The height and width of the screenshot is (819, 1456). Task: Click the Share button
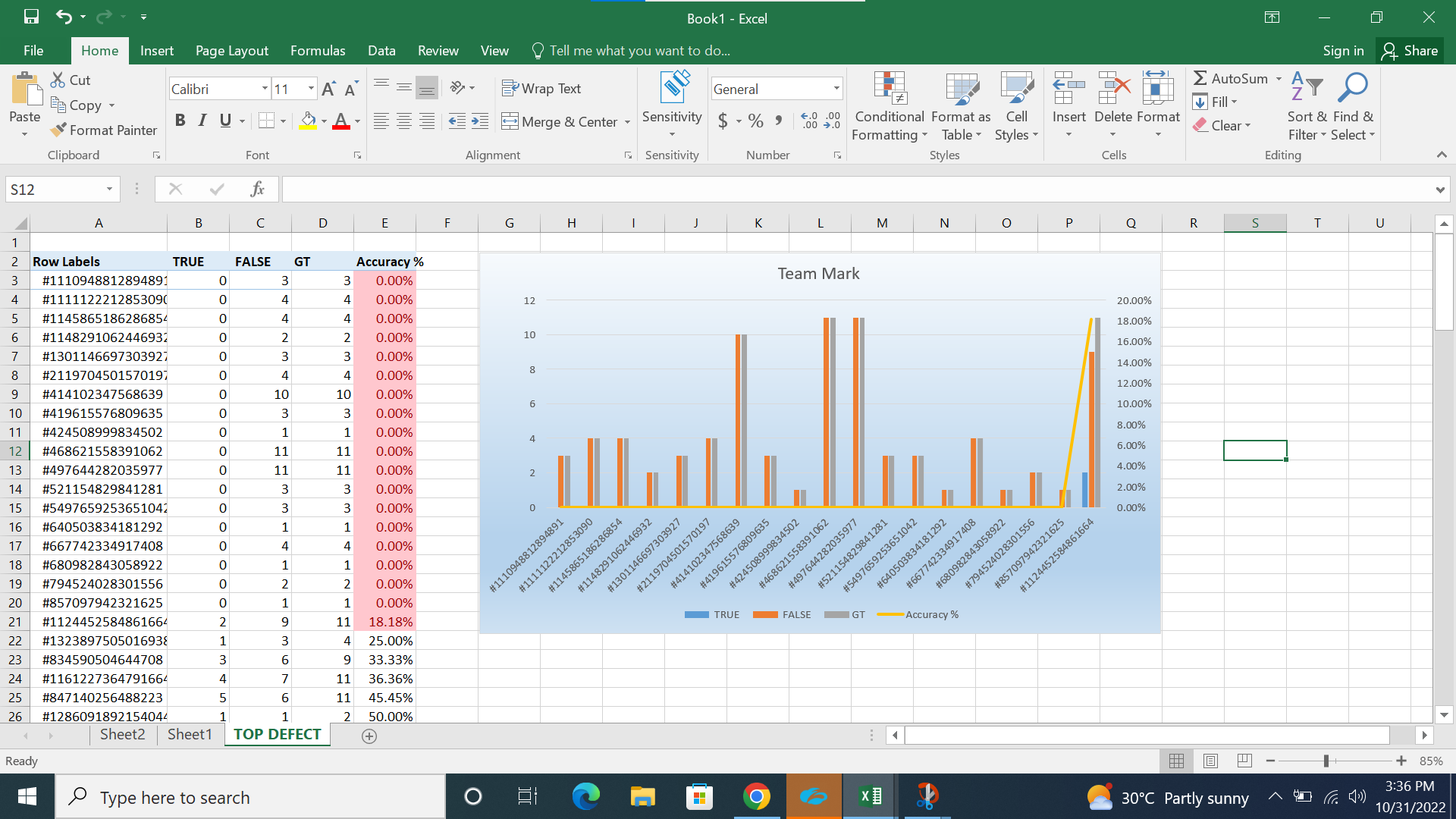coord(1410,51)
